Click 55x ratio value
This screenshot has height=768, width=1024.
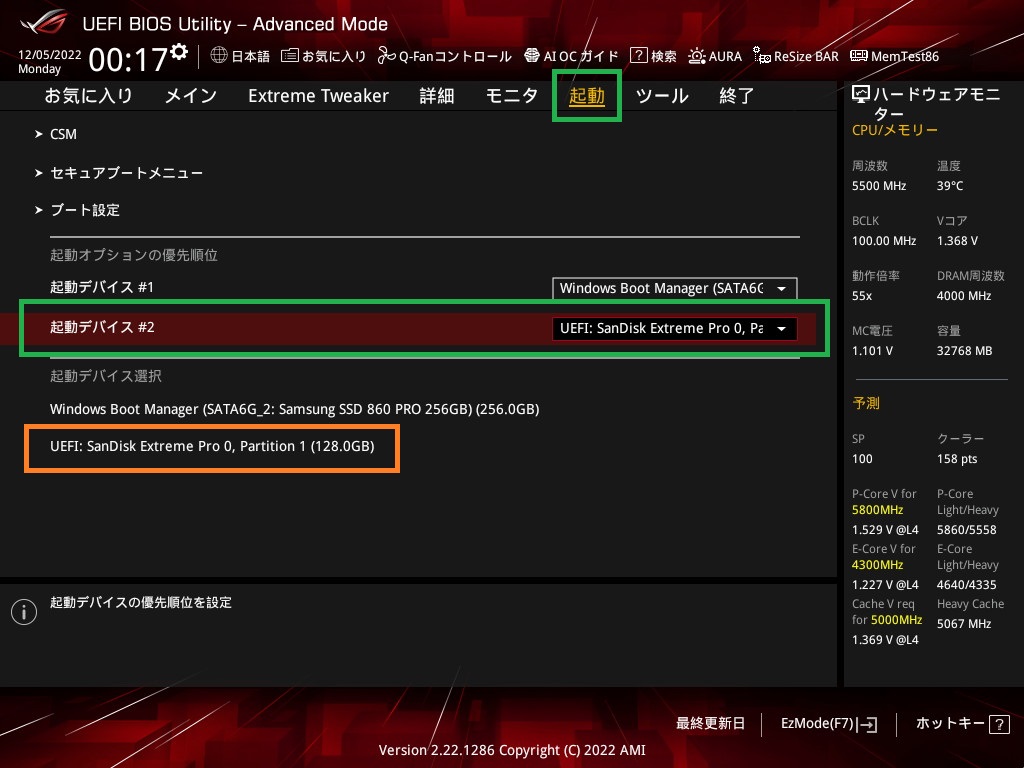tap(862, 296)
